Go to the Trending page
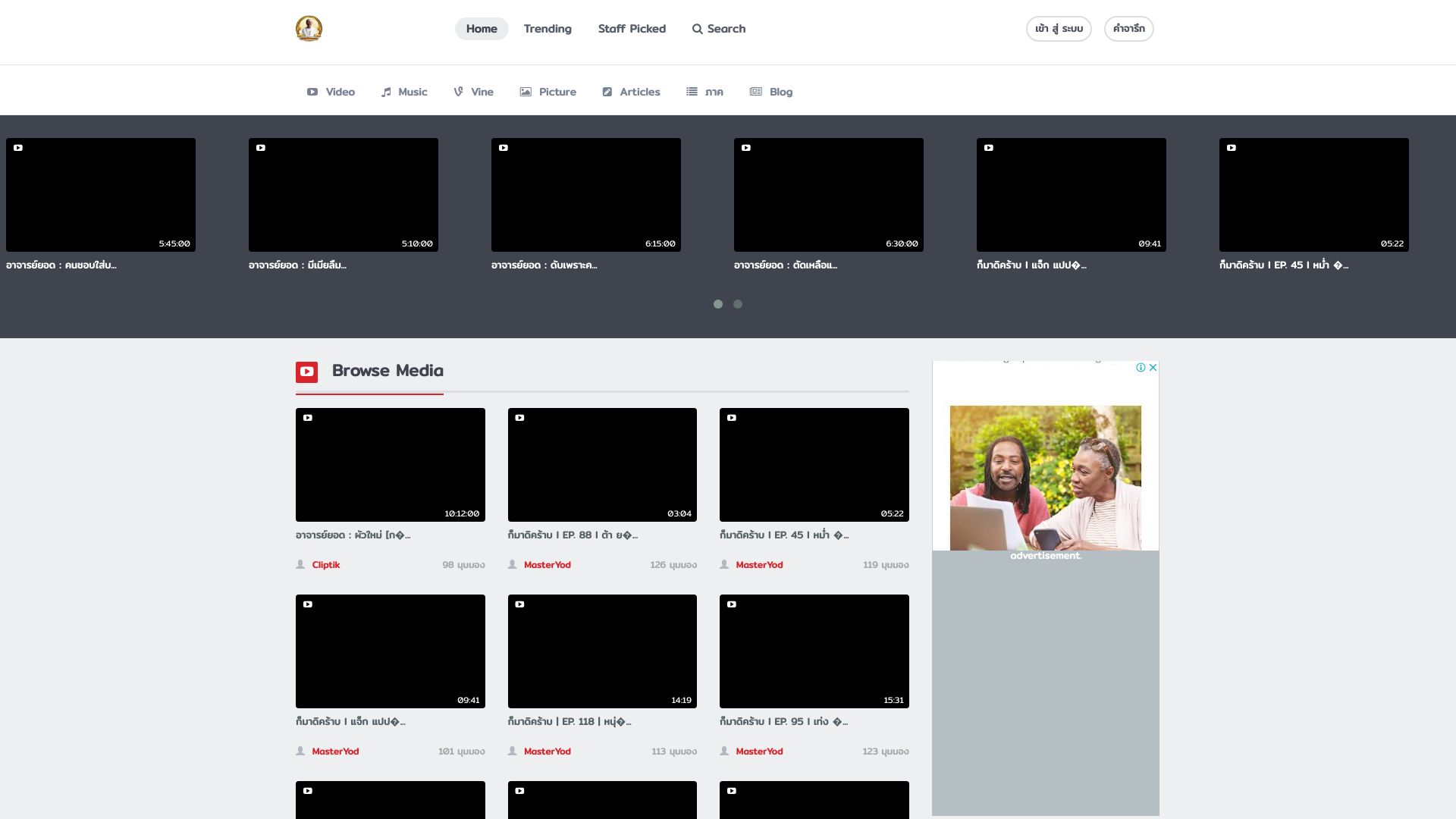This screenshot has height=819, width=1456. (x=548, y=29)
